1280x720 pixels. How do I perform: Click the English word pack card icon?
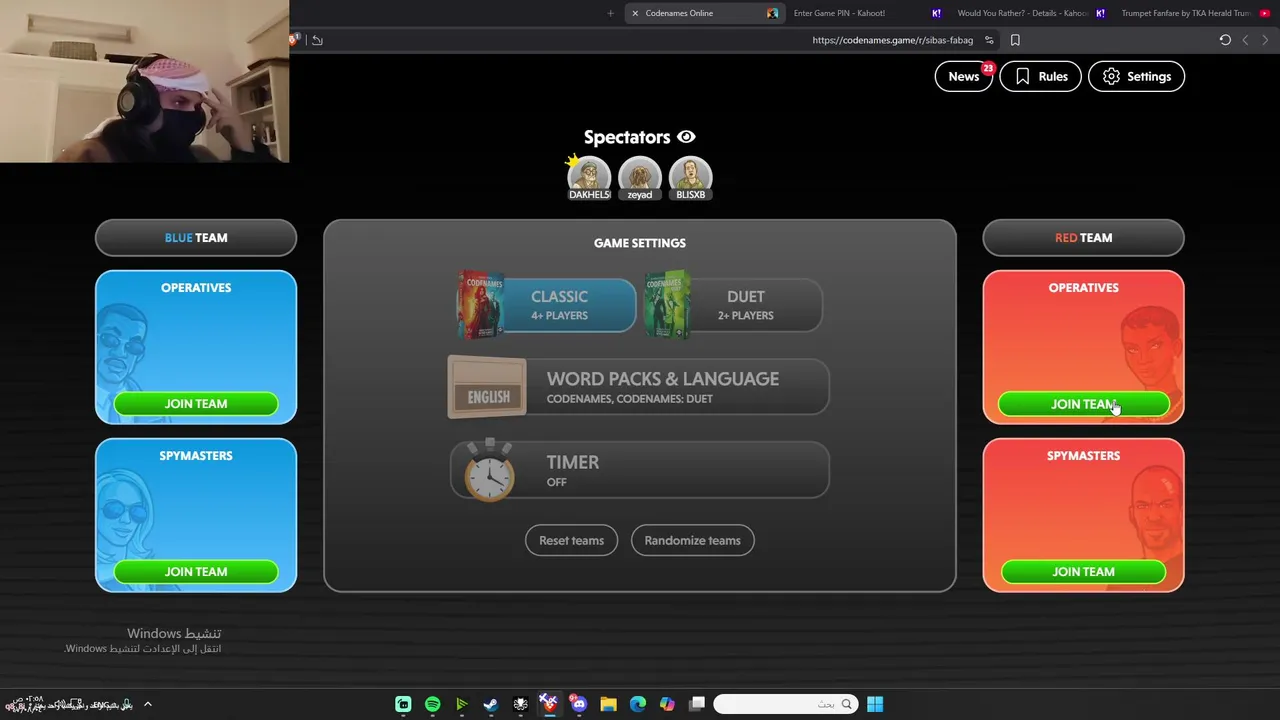point(487,387)
